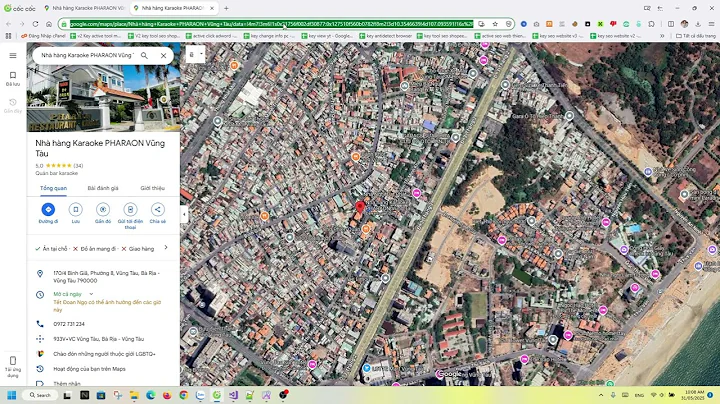Open Firefox from taskbar
The height and width of the screenshot is (404, 720).
(x=167, y=395)
